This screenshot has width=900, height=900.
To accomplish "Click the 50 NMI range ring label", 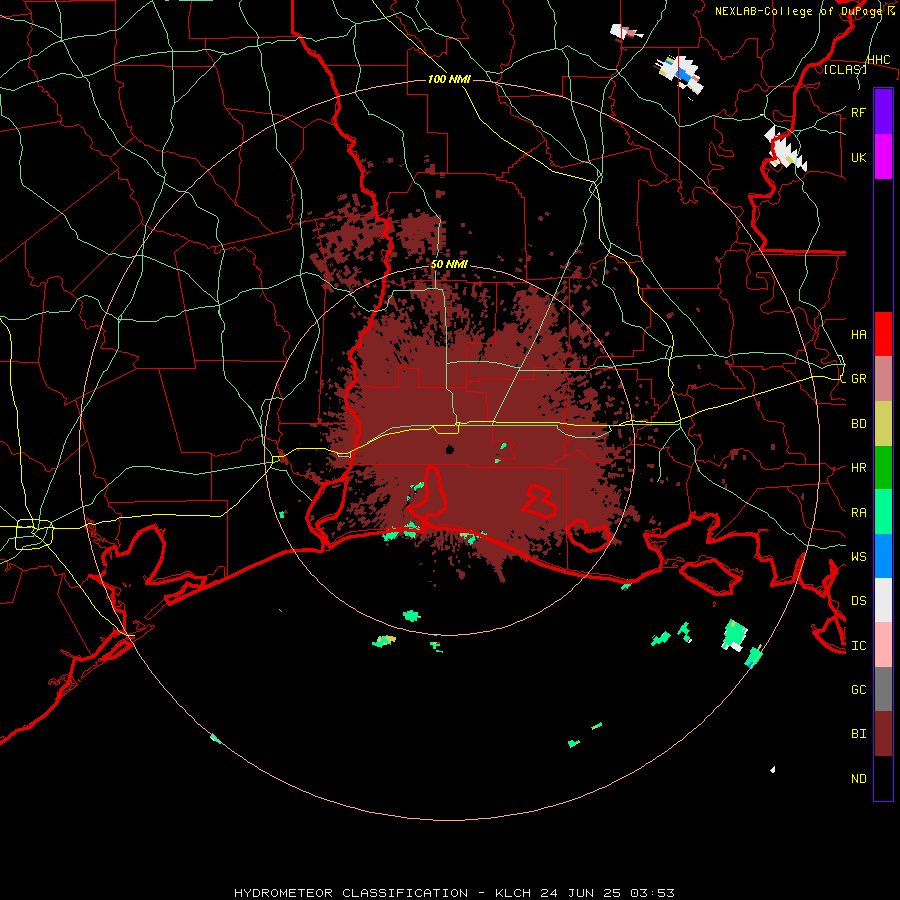I will click(x=449, y=265).
